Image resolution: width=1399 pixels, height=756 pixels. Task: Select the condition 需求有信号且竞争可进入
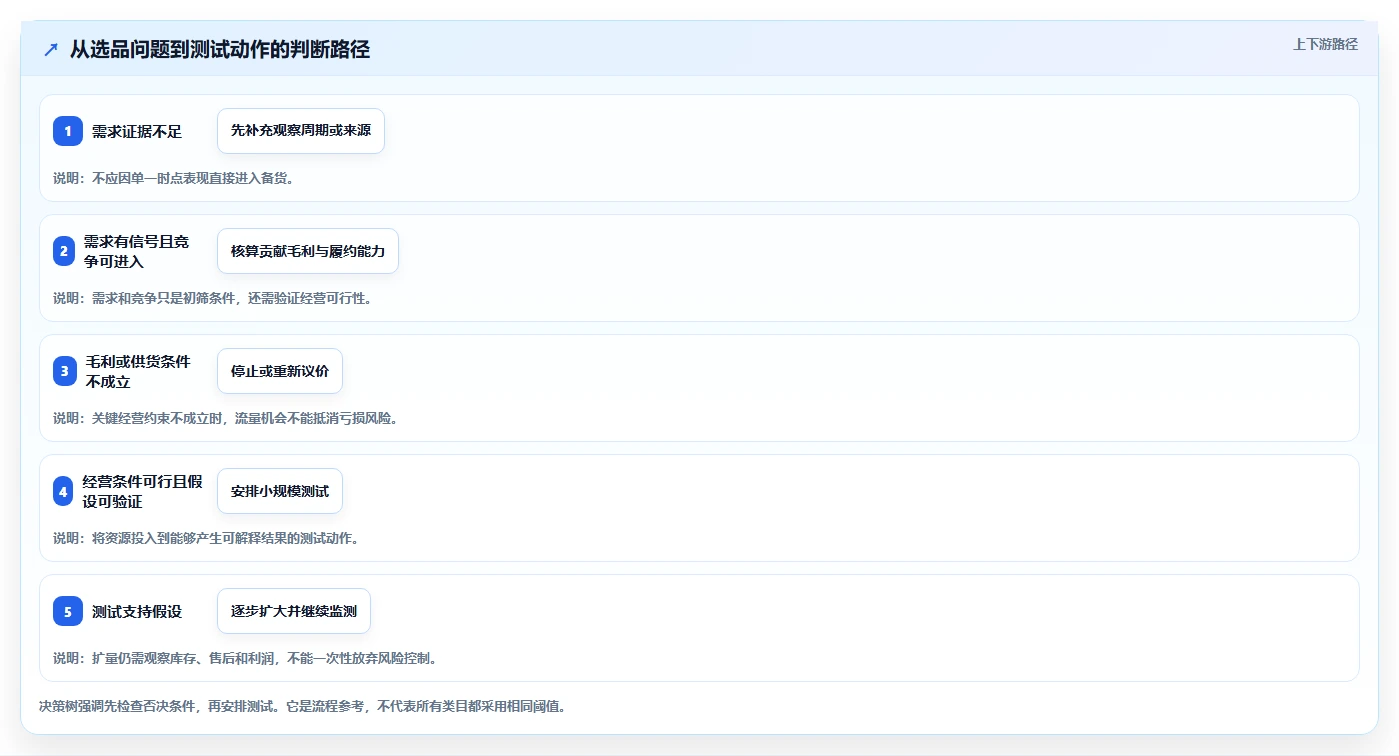coord(136,251)
